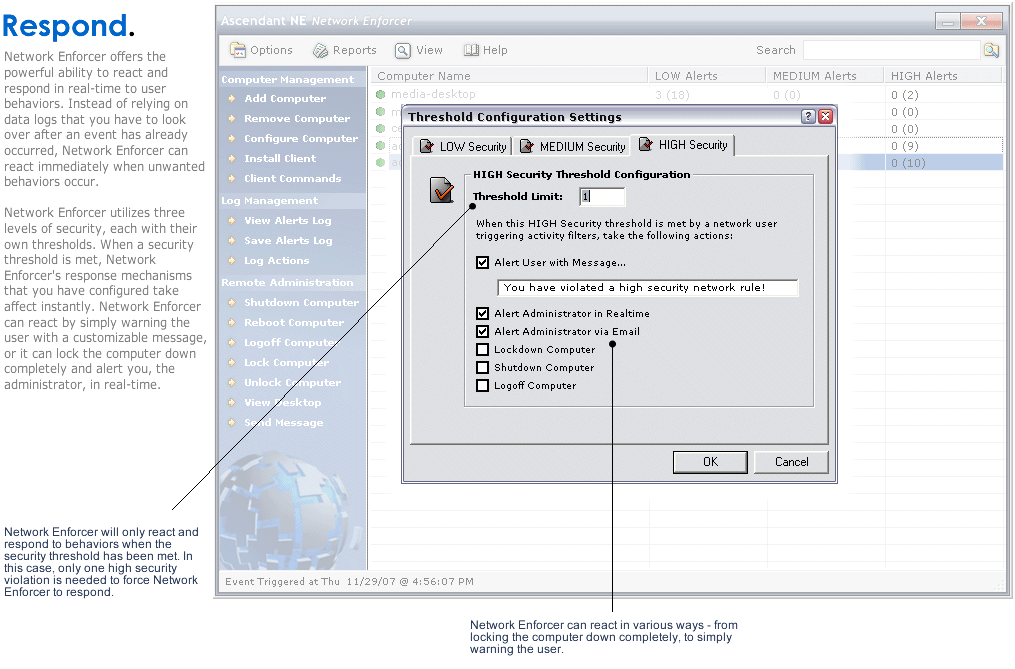Open Log Actions in sidebar
The image size is (1015, 669).
[276, 261]
